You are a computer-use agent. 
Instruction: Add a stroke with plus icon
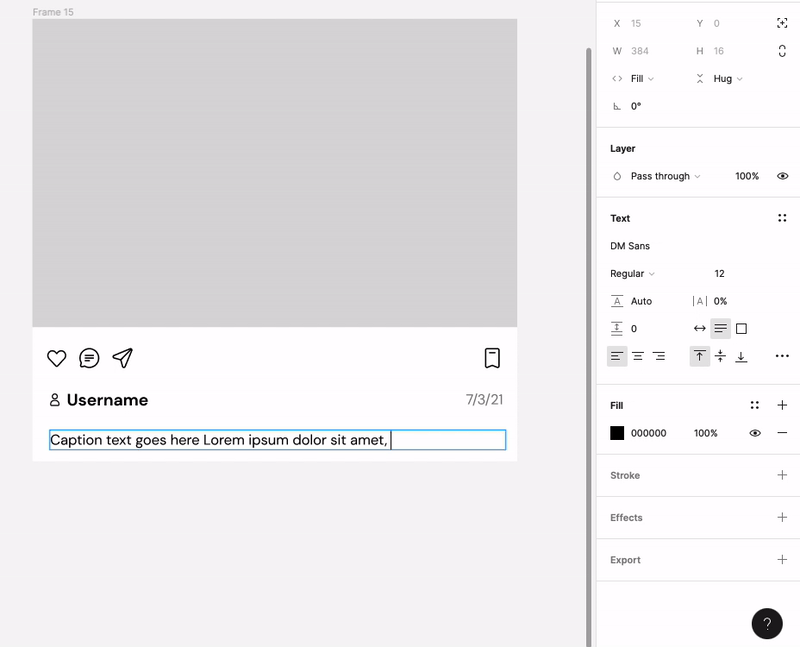coord(782,475)
